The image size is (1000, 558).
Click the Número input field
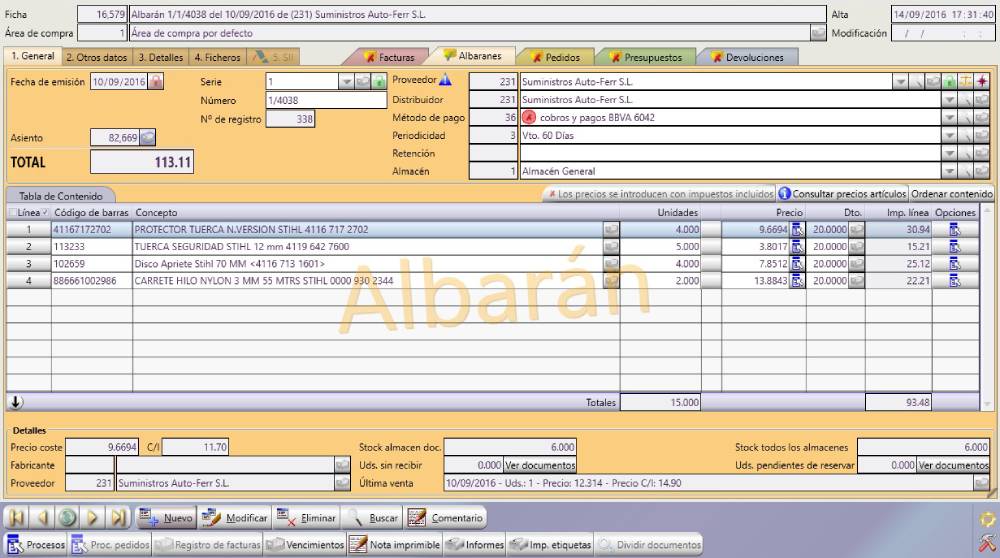point(325,100)
